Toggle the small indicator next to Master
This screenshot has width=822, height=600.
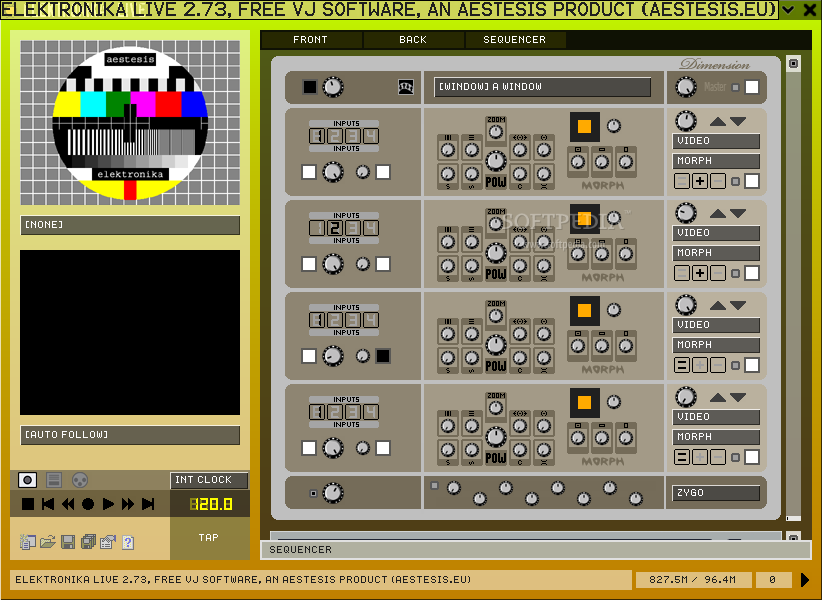click(x=736, y=88)
